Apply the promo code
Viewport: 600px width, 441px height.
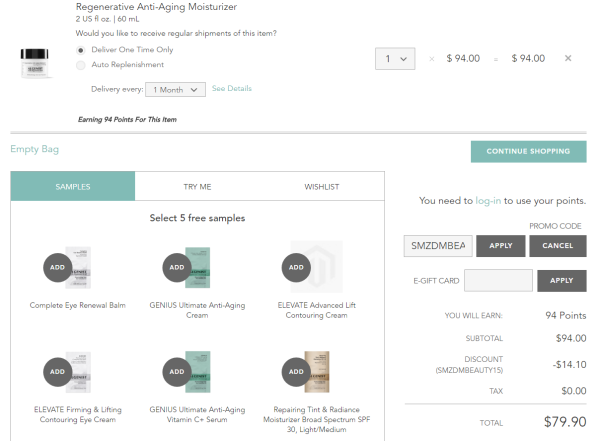501,246
